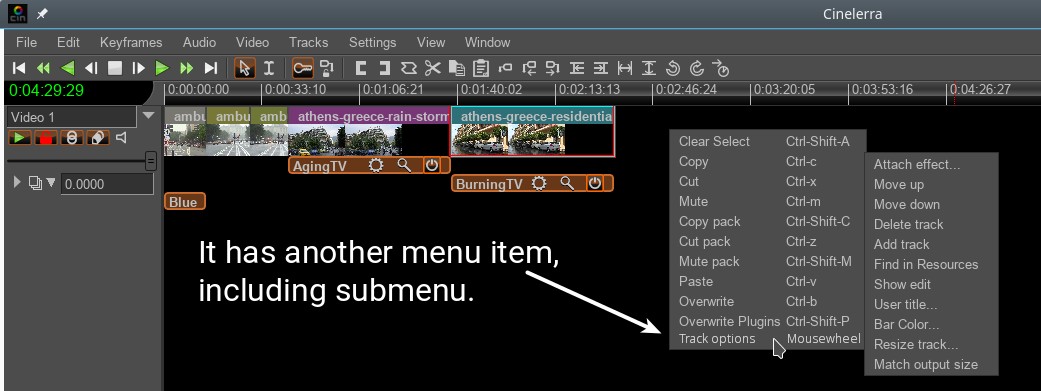
Task: Click the Video 1 track title field
Action: pos(72,117)
